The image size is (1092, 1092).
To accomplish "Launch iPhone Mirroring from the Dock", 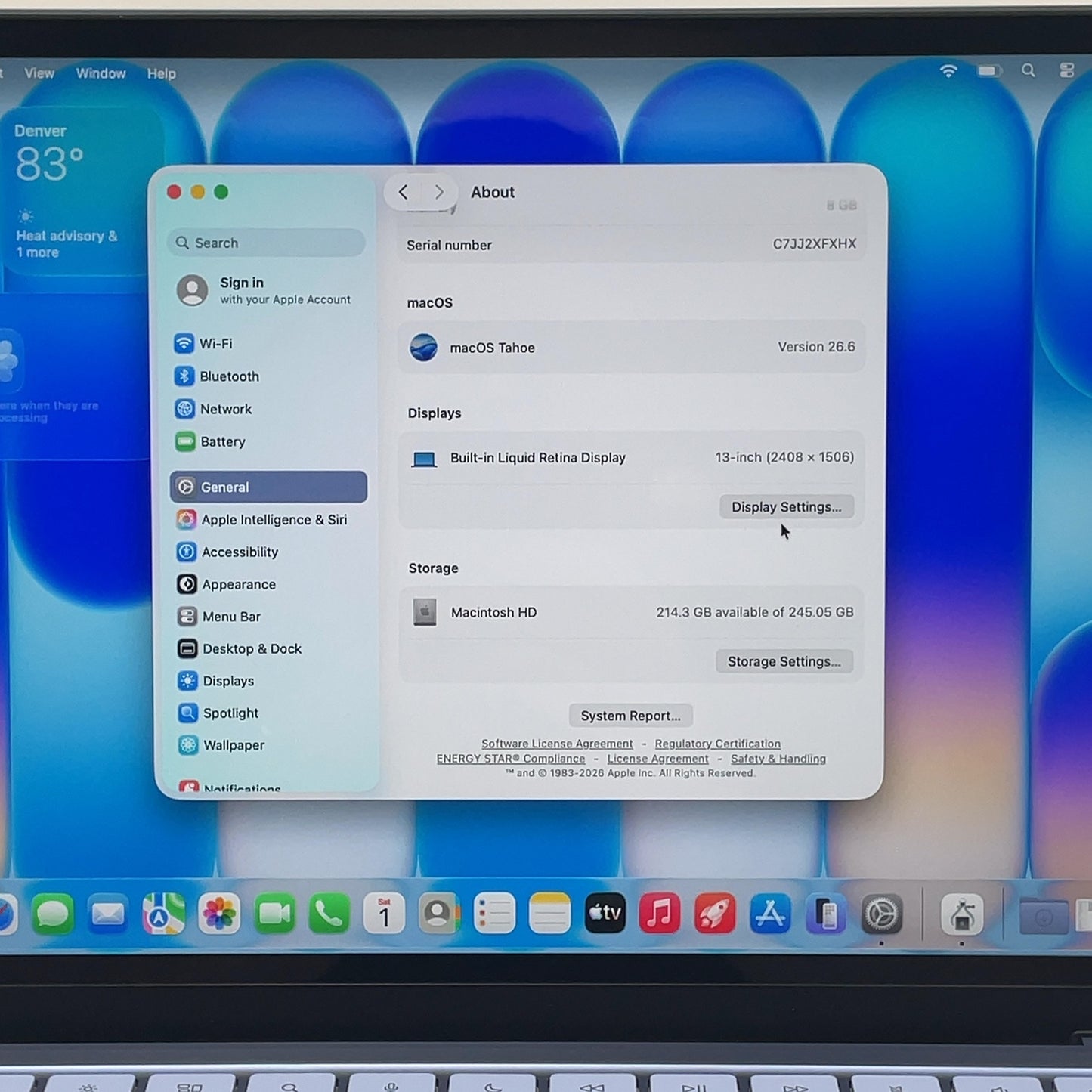I will point(825,914).
